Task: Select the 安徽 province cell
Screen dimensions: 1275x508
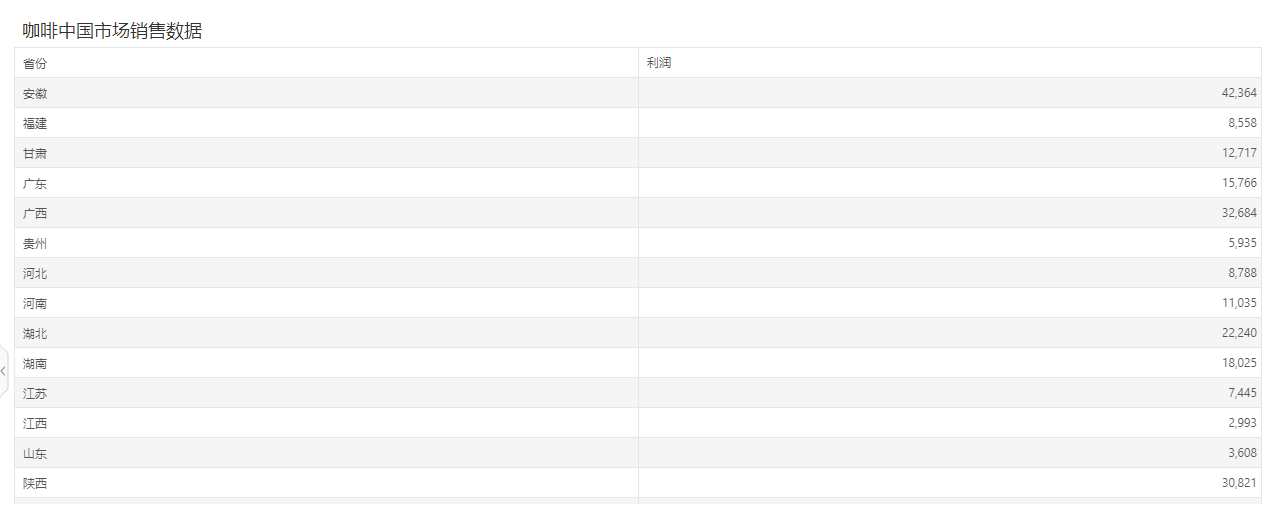Action: [326, 93]
